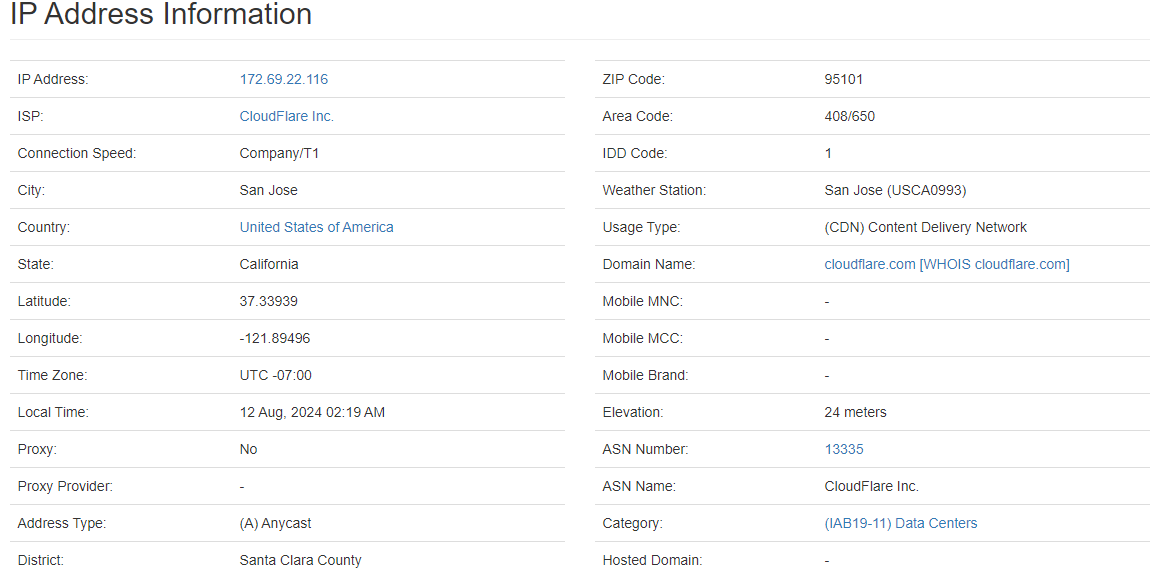1163x580 pixels.
Task: Select the Country: label
Action: click(44, 228)
